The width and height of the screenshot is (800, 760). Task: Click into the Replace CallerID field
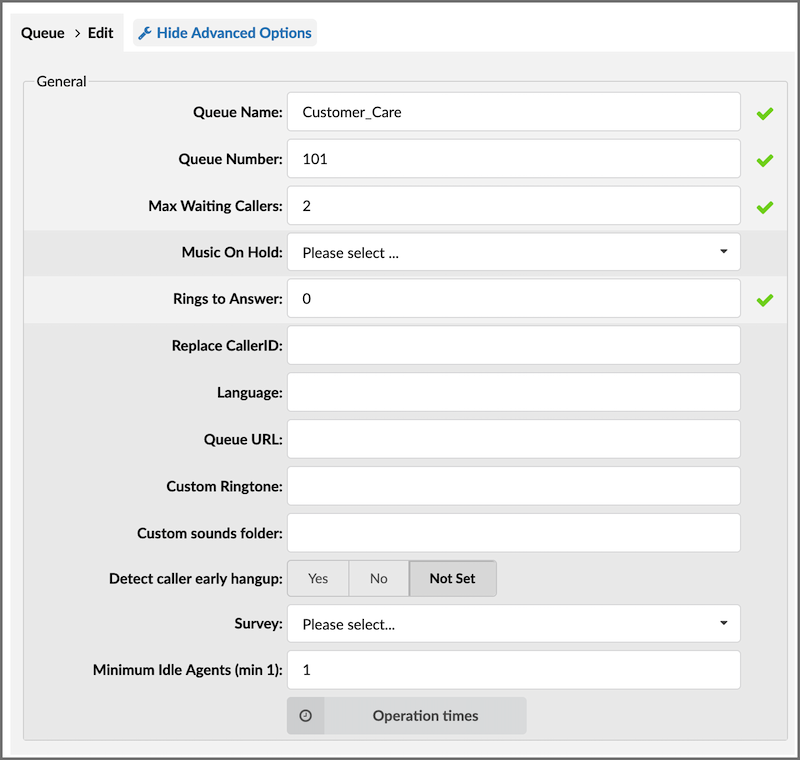point(514,345)
